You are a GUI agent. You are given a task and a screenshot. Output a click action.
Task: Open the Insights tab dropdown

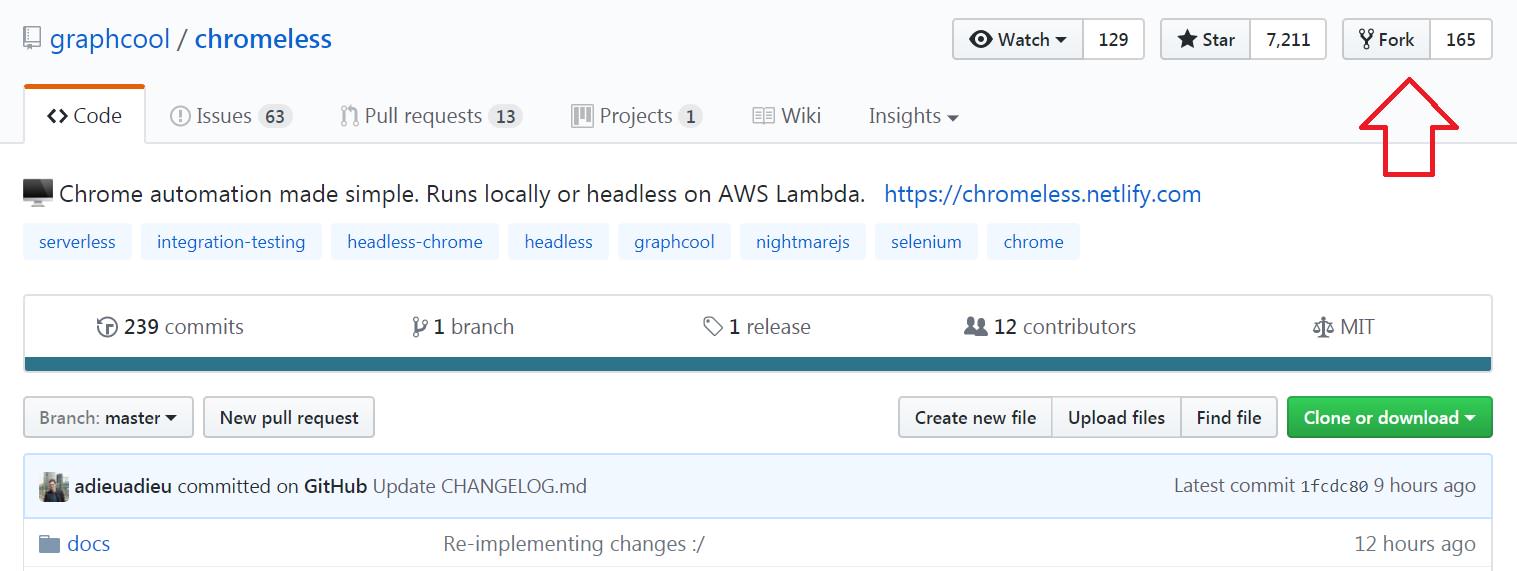click(x=913, y=116)
